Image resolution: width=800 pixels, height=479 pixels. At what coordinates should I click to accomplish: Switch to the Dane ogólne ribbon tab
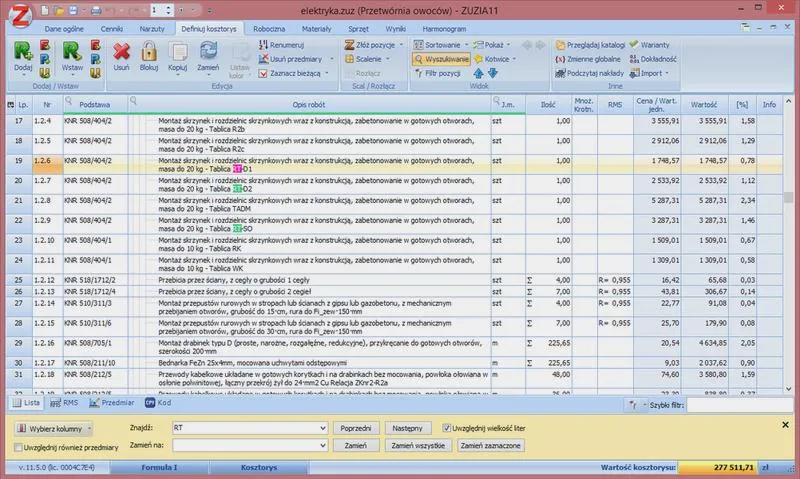coord(64,29)
